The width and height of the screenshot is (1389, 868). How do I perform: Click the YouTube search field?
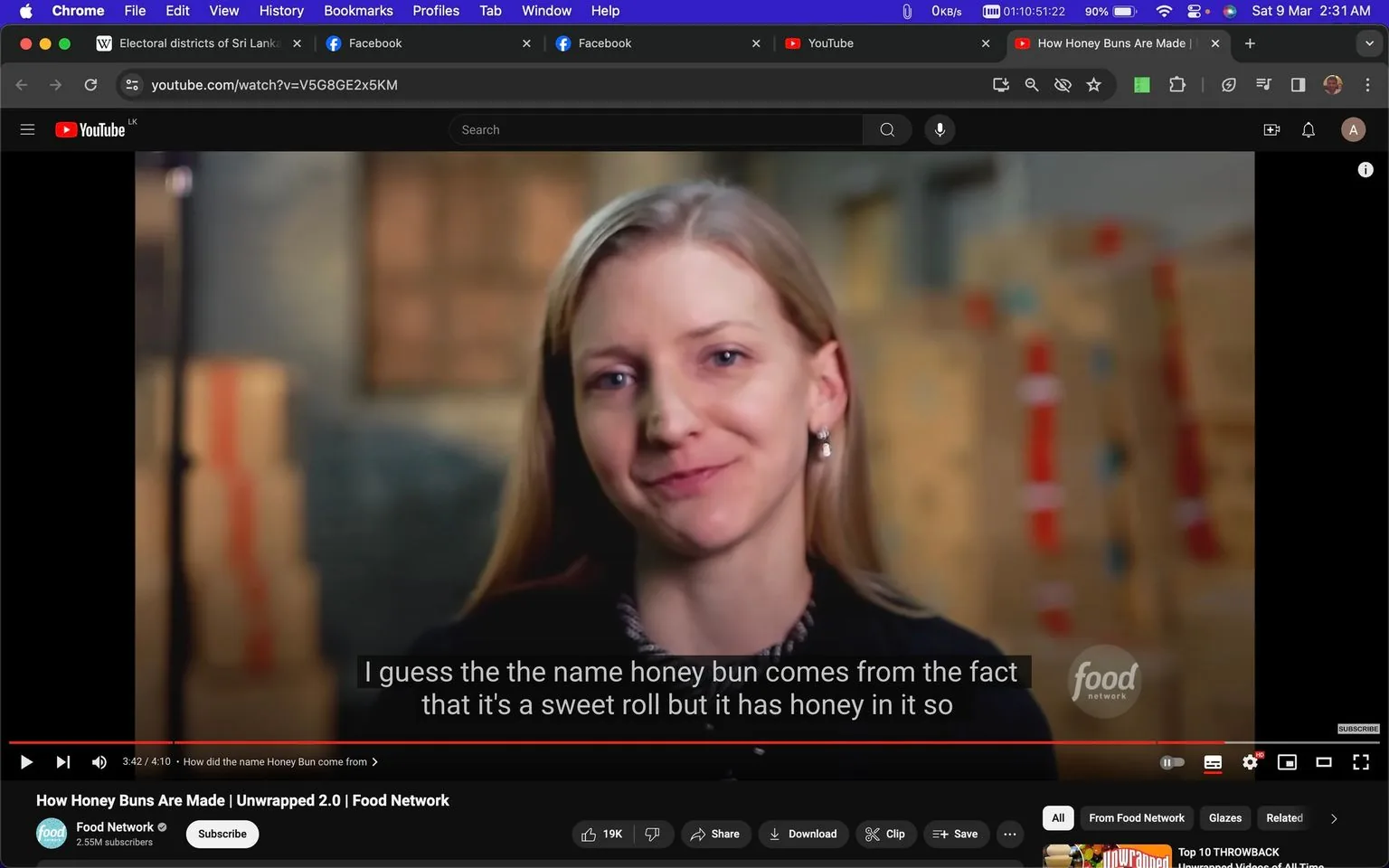pyautogui.click(x=656, y=129)
